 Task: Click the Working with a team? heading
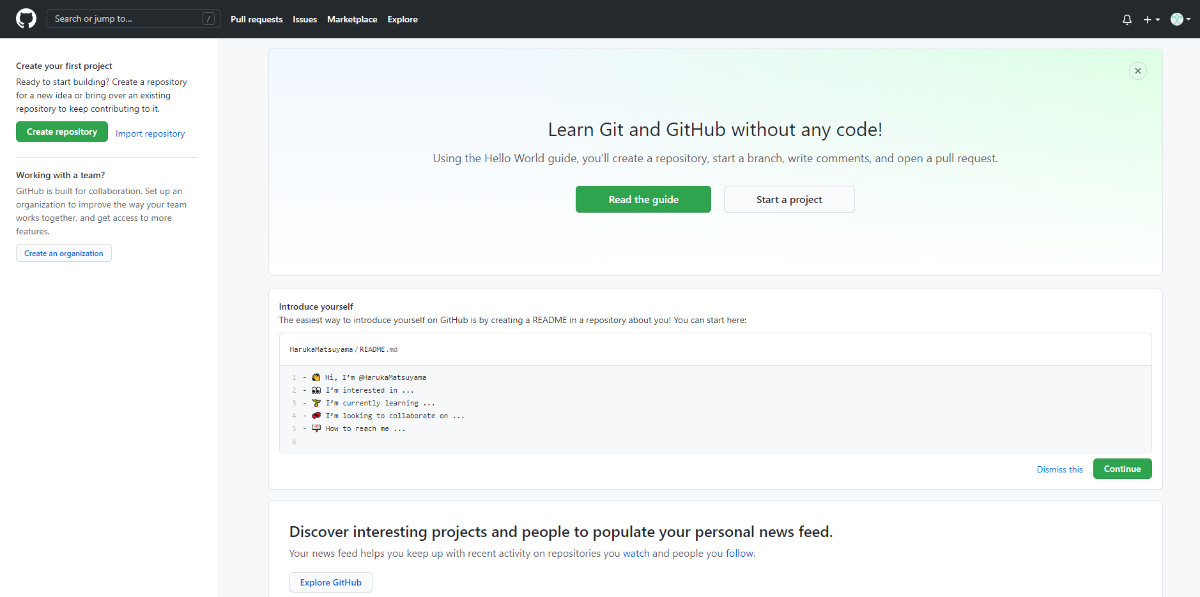pyautogui.click(x=60, y=175)
